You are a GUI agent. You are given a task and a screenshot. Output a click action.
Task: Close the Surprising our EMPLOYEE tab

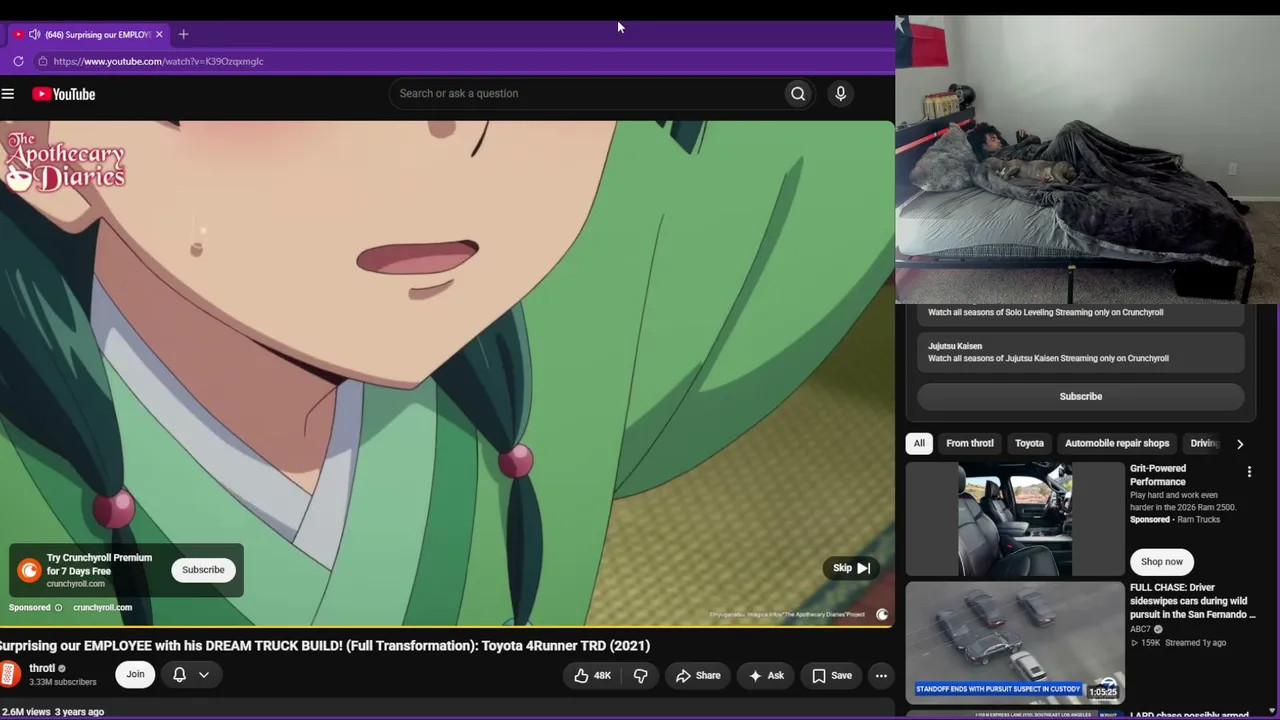(159, 34)
